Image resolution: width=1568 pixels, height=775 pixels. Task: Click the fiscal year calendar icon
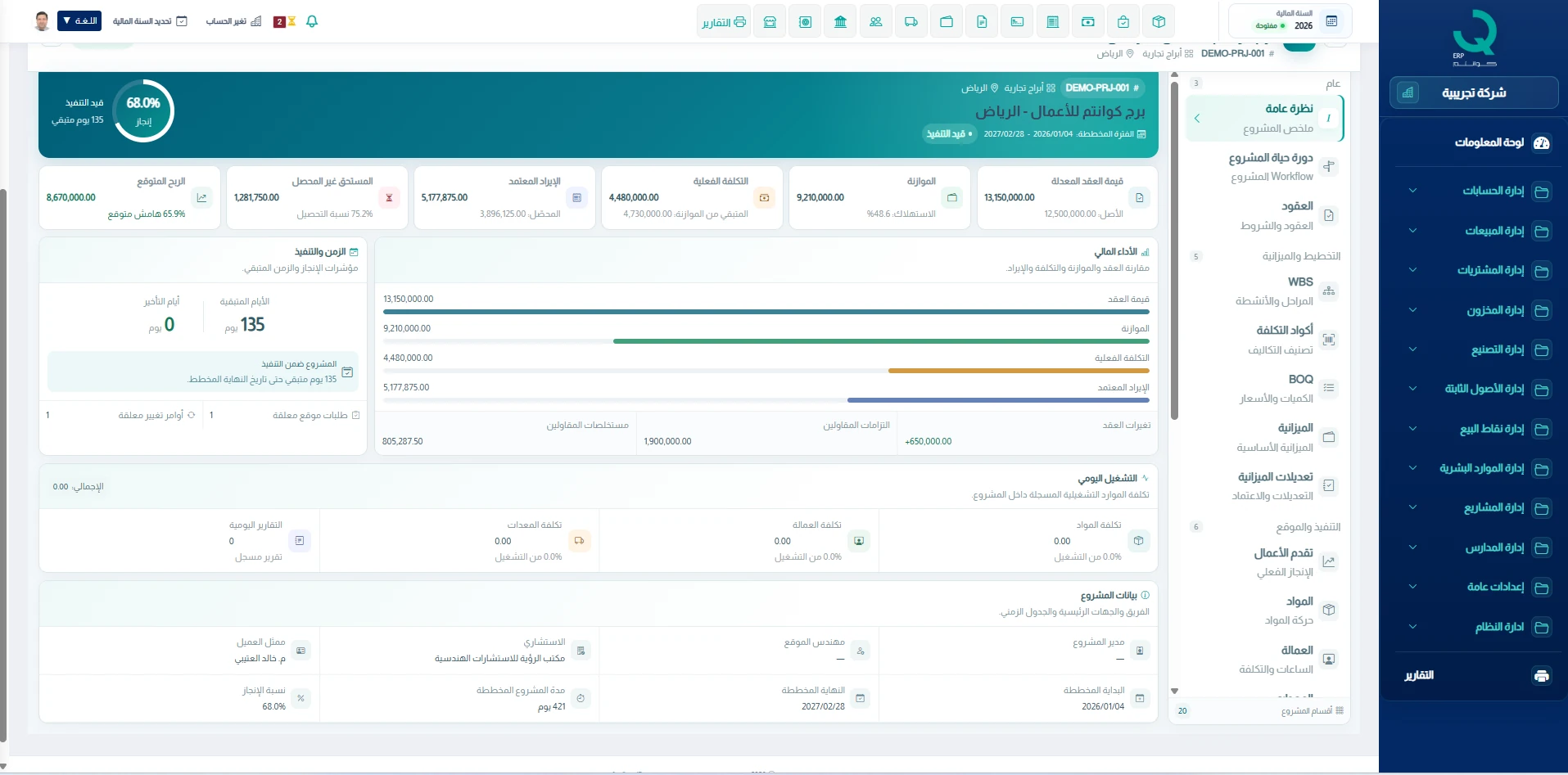click(x=1331, y=21)
